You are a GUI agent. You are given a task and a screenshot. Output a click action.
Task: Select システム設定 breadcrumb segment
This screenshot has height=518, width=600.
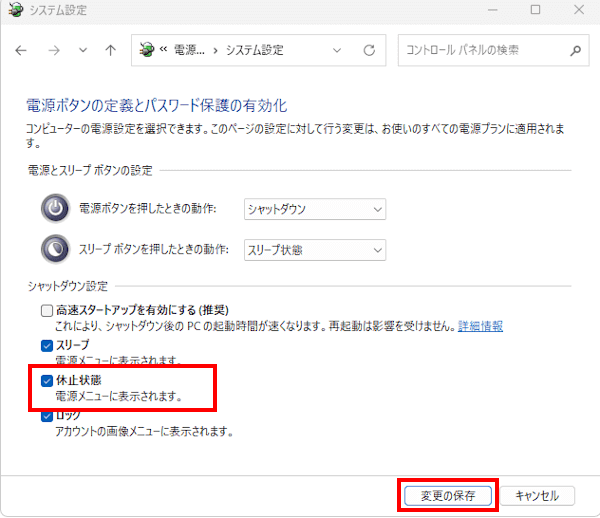[x=257, y=50]
